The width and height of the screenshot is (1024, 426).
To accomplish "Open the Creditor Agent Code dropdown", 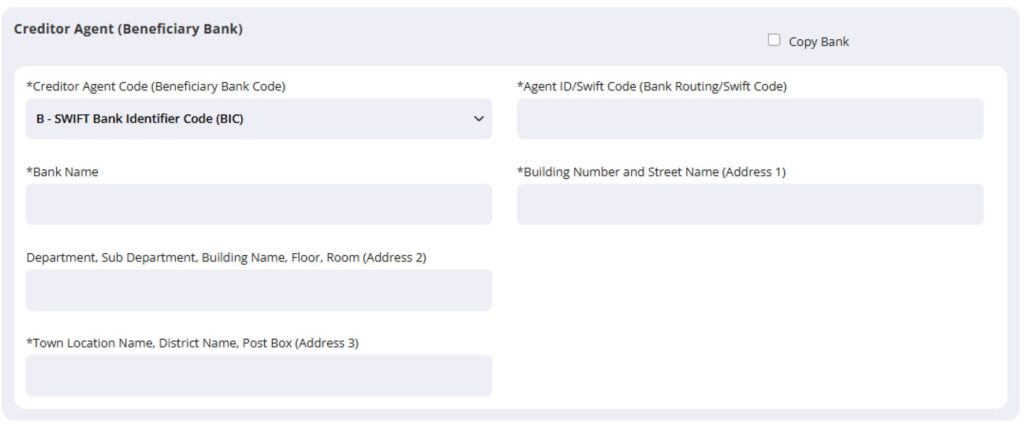I will tap(258, 119).
